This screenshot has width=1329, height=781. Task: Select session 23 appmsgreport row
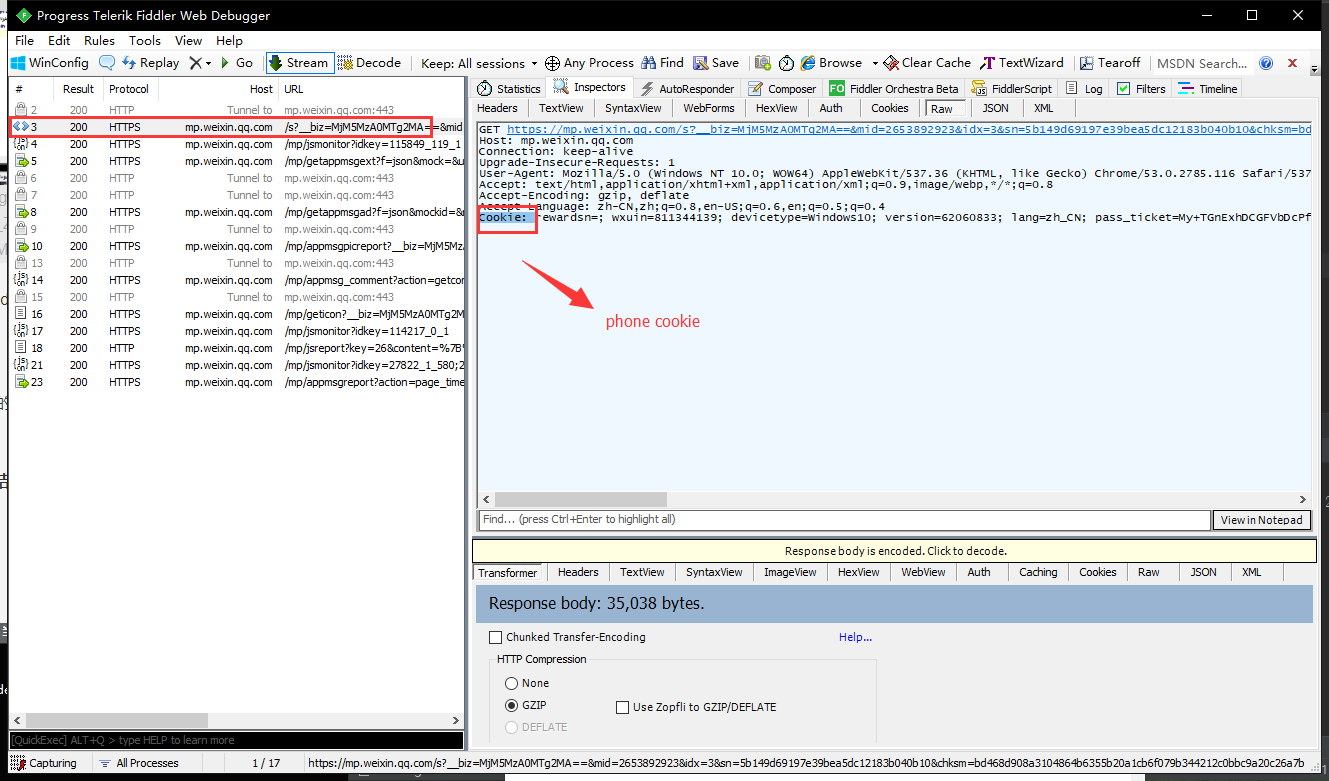[237, 382]
